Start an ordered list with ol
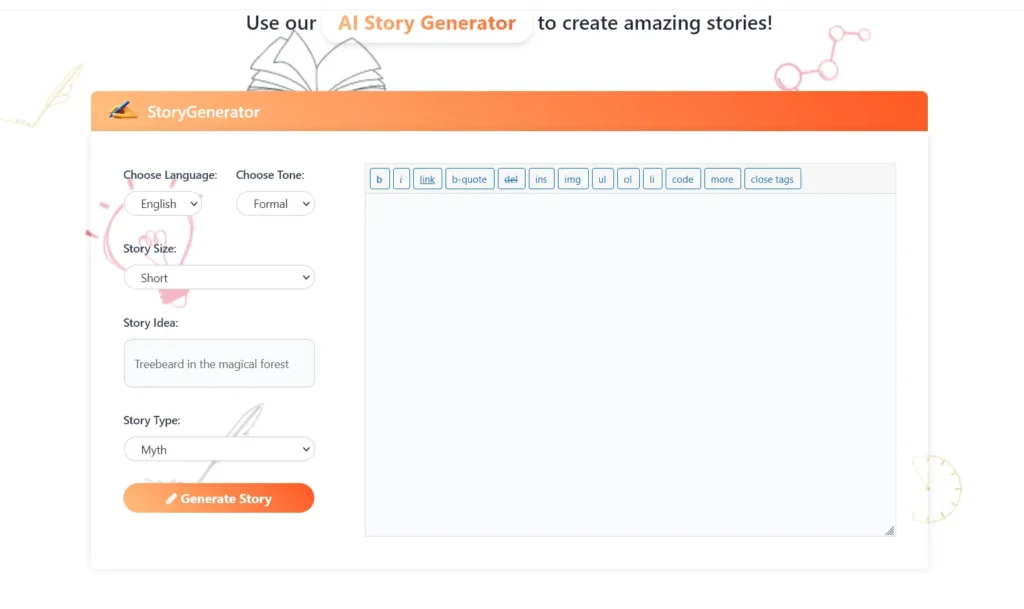 click(627, 178)
